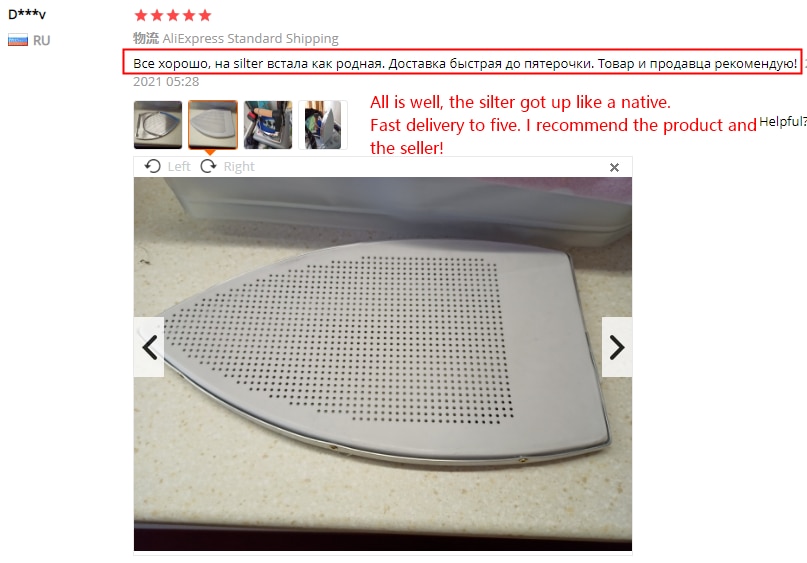Open the fourth review thumbnail
The image size is (807, 563).
tap(323, 125)
